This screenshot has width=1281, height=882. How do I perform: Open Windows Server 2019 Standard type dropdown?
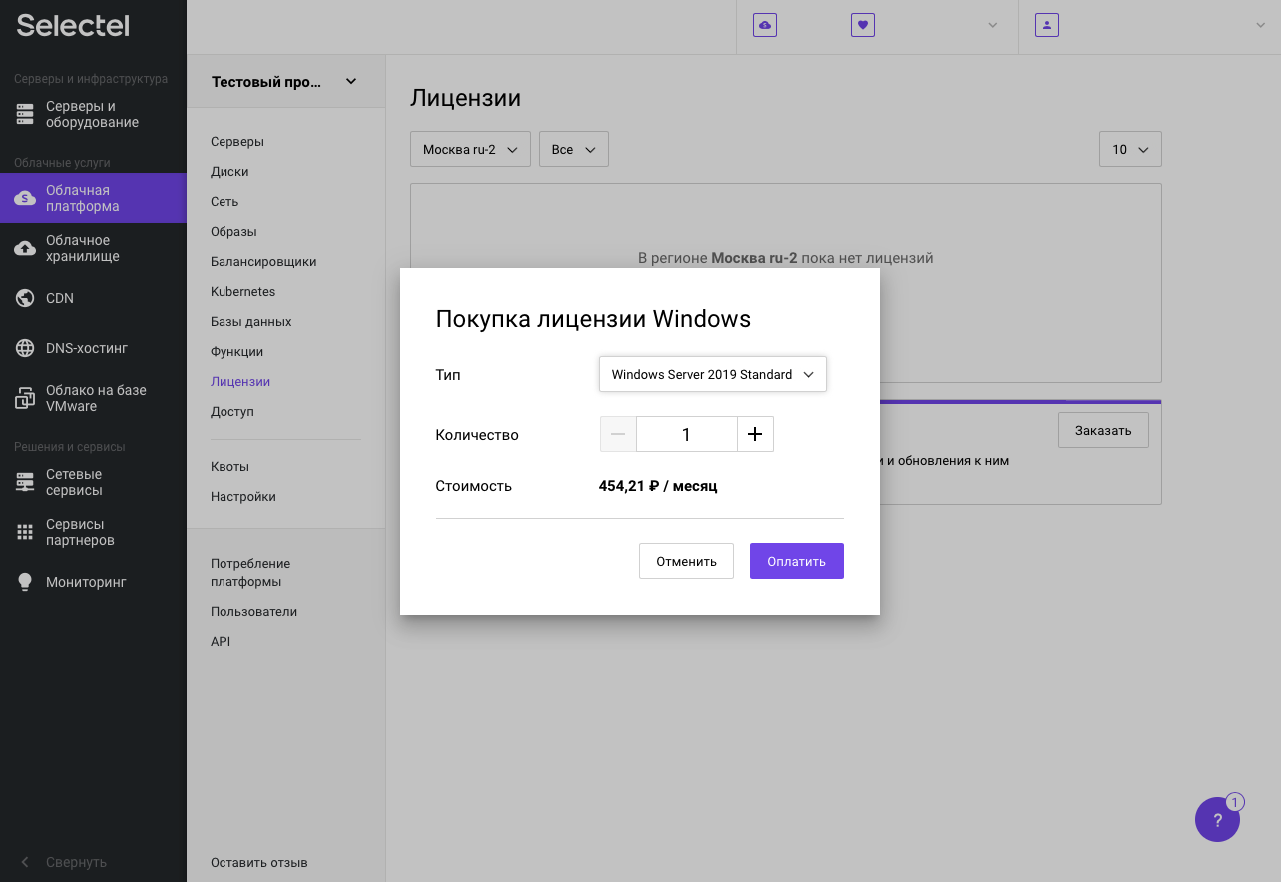point(713,374)
